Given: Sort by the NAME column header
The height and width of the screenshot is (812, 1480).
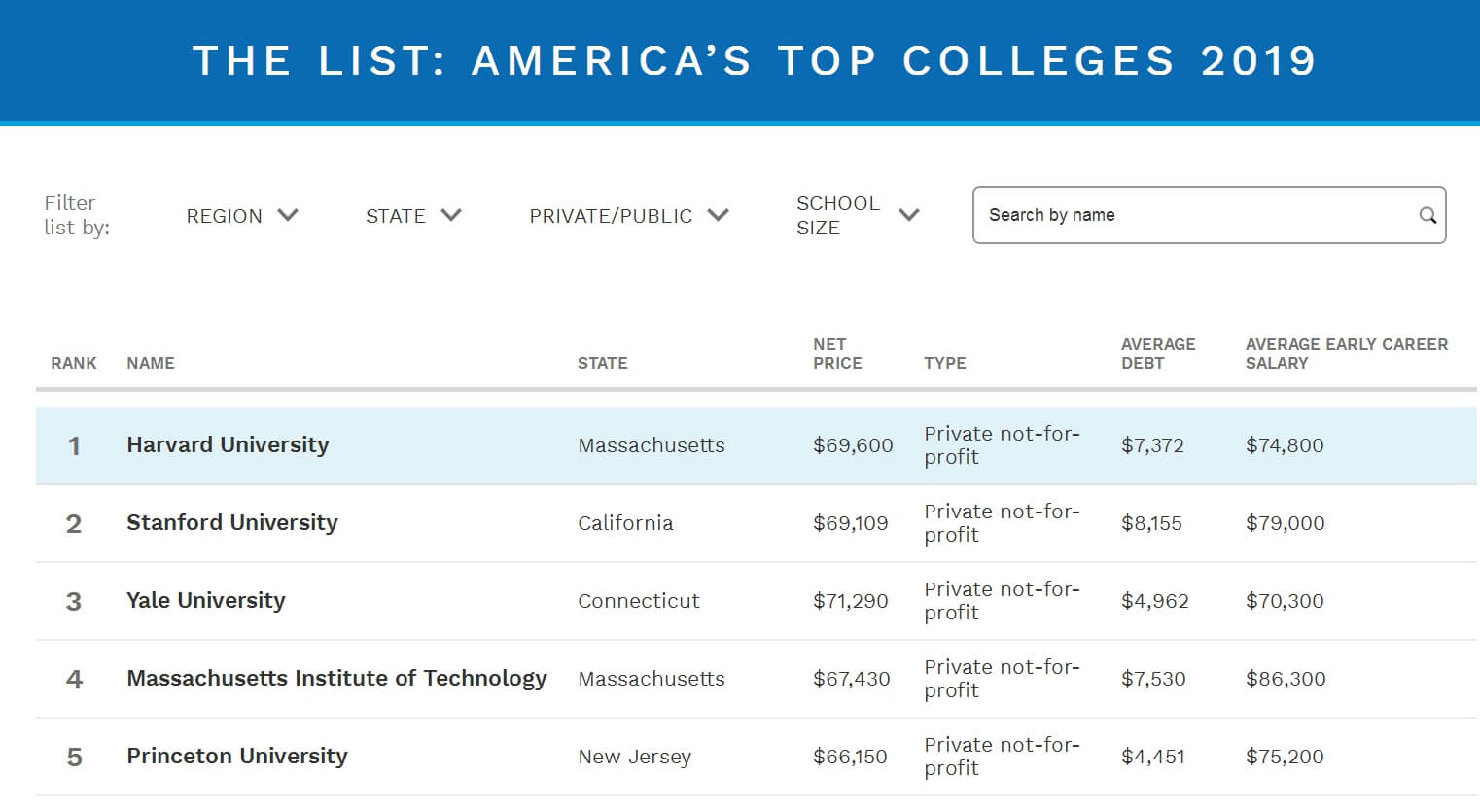Looking at the screenshot, I should point(151,363).
